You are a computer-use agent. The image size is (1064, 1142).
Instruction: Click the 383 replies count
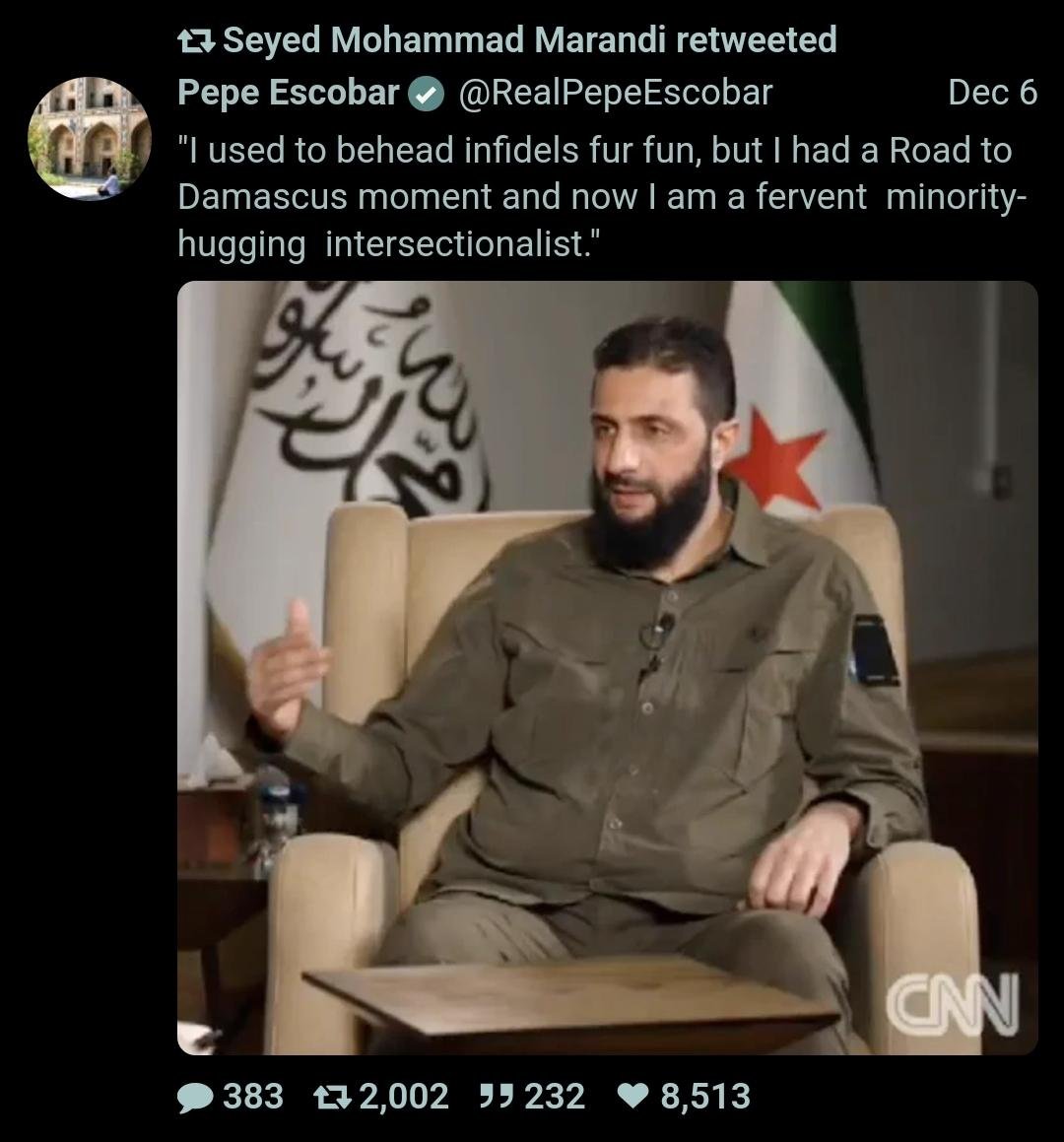[x=253, y=1097]
